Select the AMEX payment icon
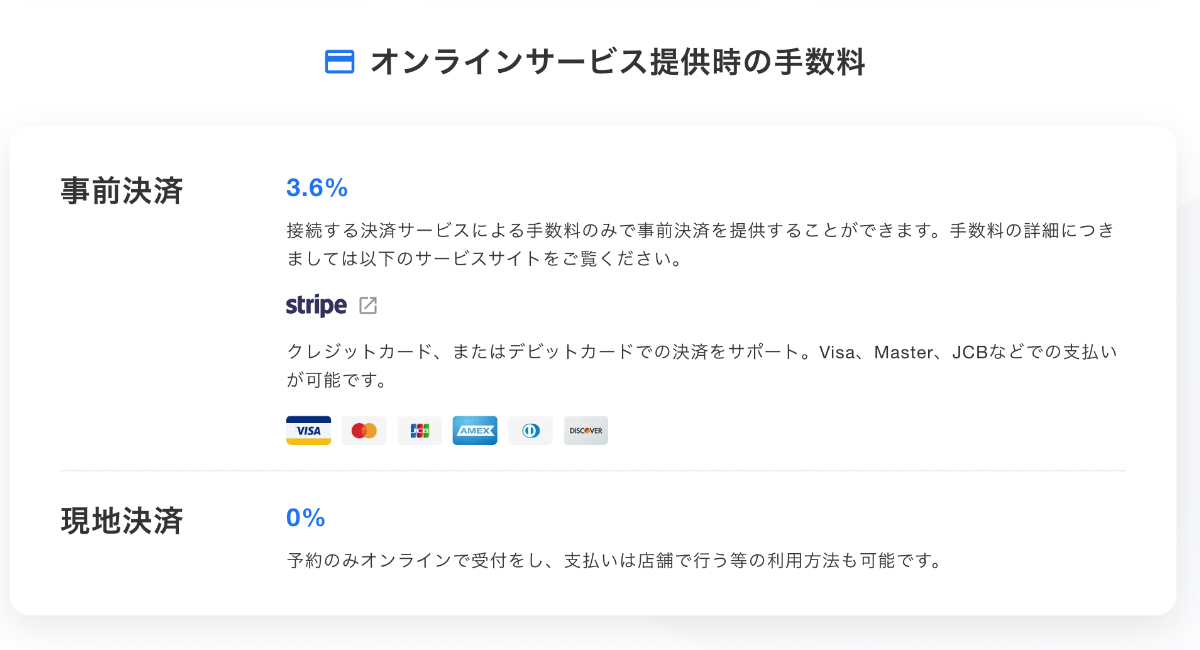 (x=475, y=430)
